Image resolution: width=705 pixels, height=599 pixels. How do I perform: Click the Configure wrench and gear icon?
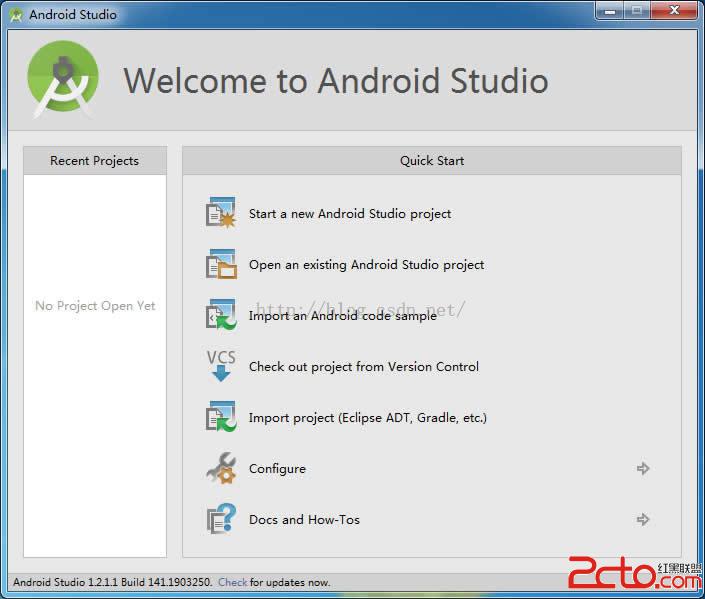tap(221, 468)
